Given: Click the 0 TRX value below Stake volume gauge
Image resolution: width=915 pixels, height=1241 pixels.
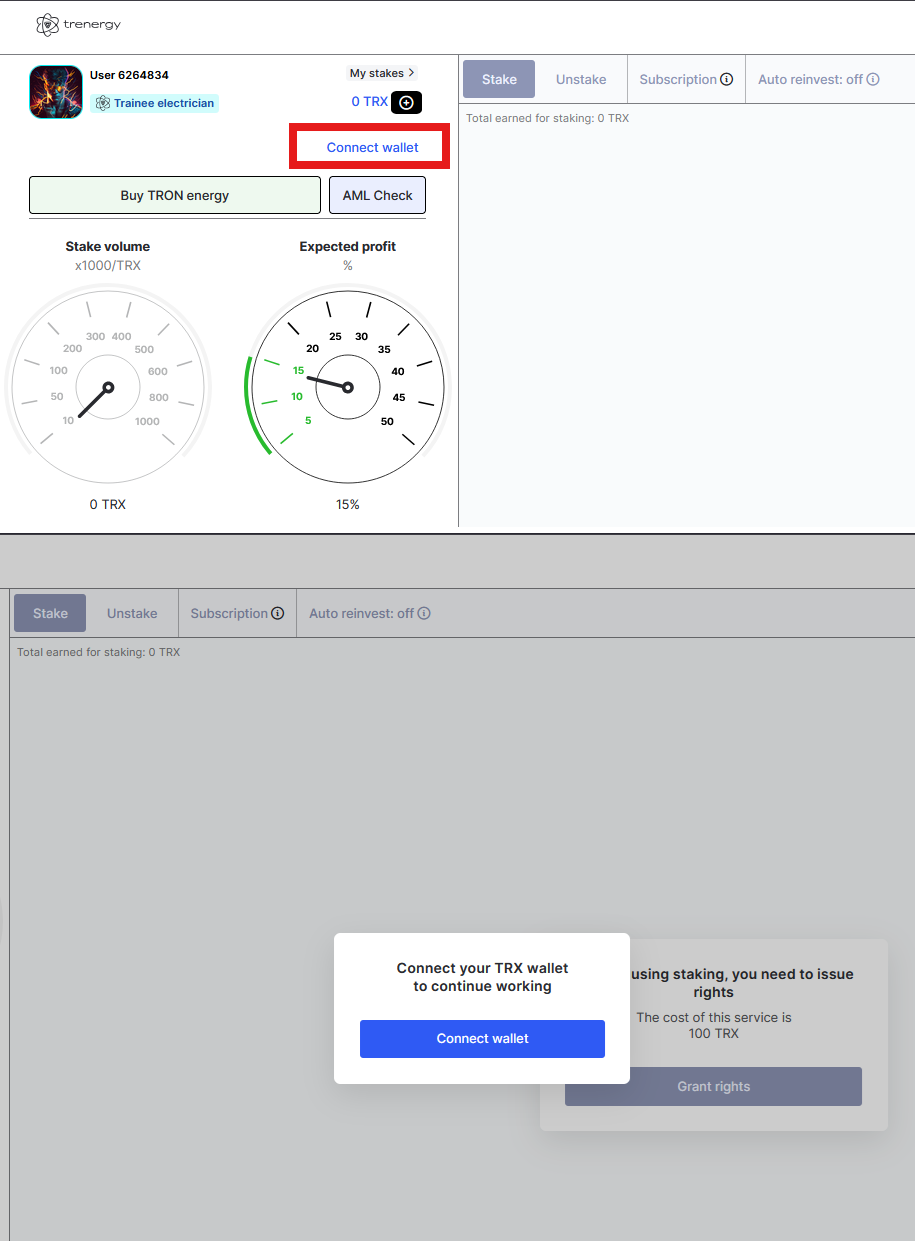Looking at the screenshot, I should click(x=108, y=504).
